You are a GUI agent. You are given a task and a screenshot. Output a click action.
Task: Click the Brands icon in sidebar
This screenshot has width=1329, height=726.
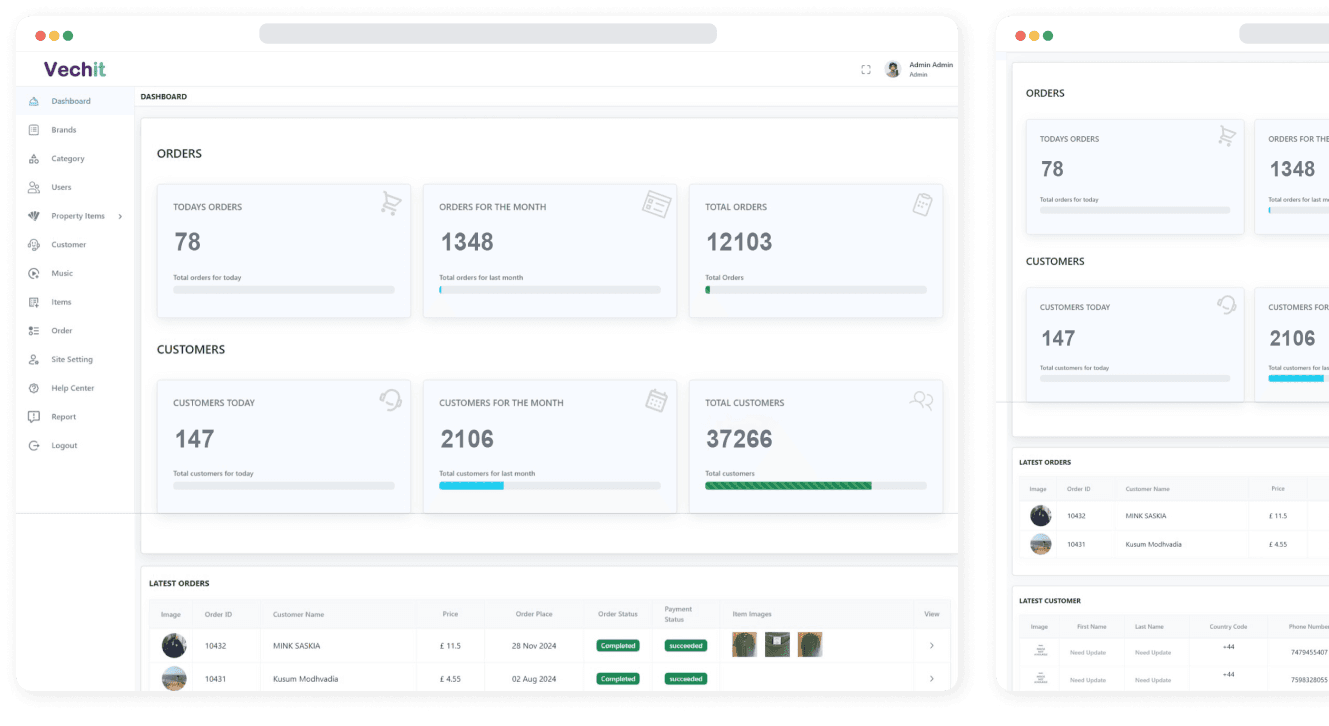pyautogui.click(x=34, y=130)
